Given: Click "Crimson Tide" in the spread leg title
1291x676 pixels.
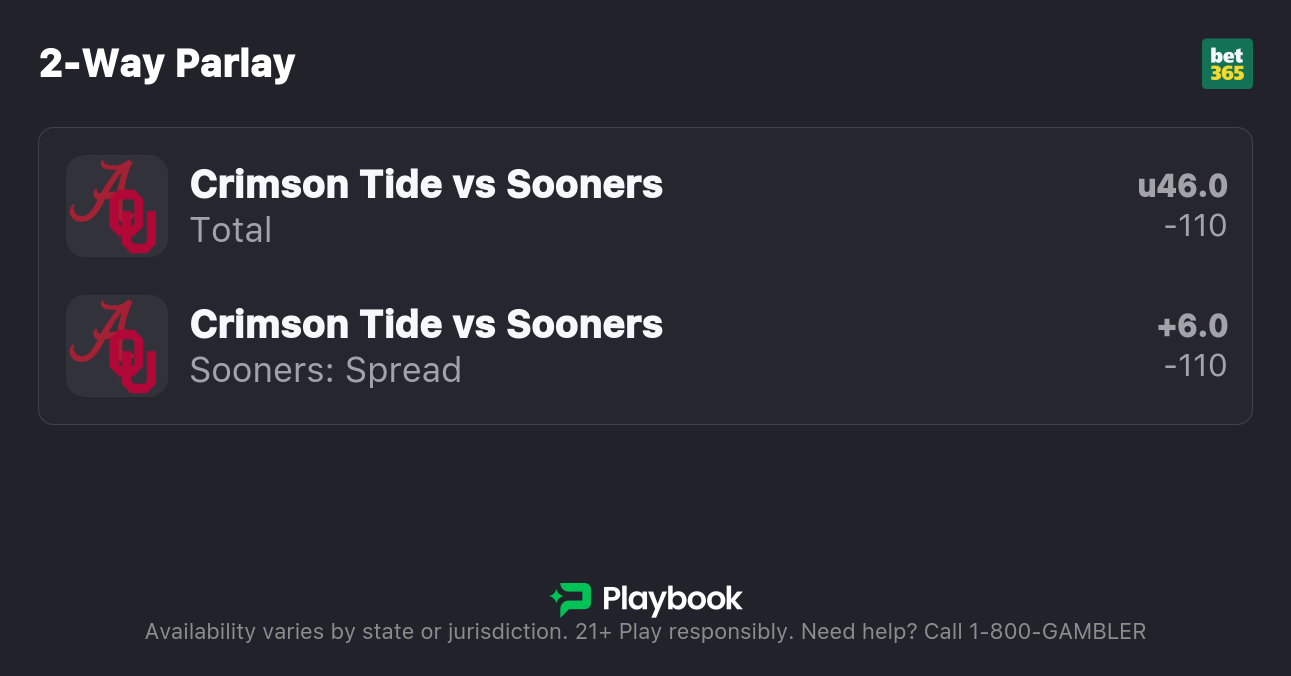Looking at the screenshot, I should click(x=302, y=324).
